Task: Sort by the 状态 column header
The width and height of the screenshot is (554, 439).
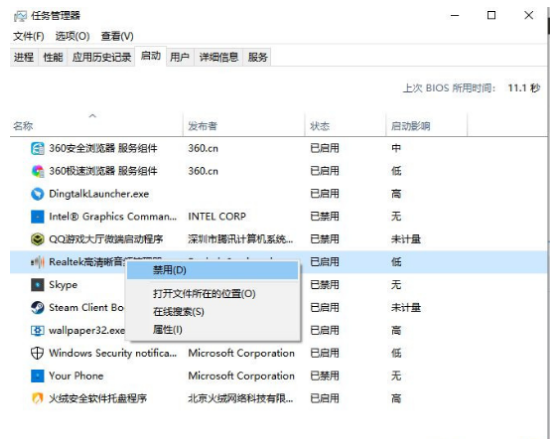Action: 320,126
